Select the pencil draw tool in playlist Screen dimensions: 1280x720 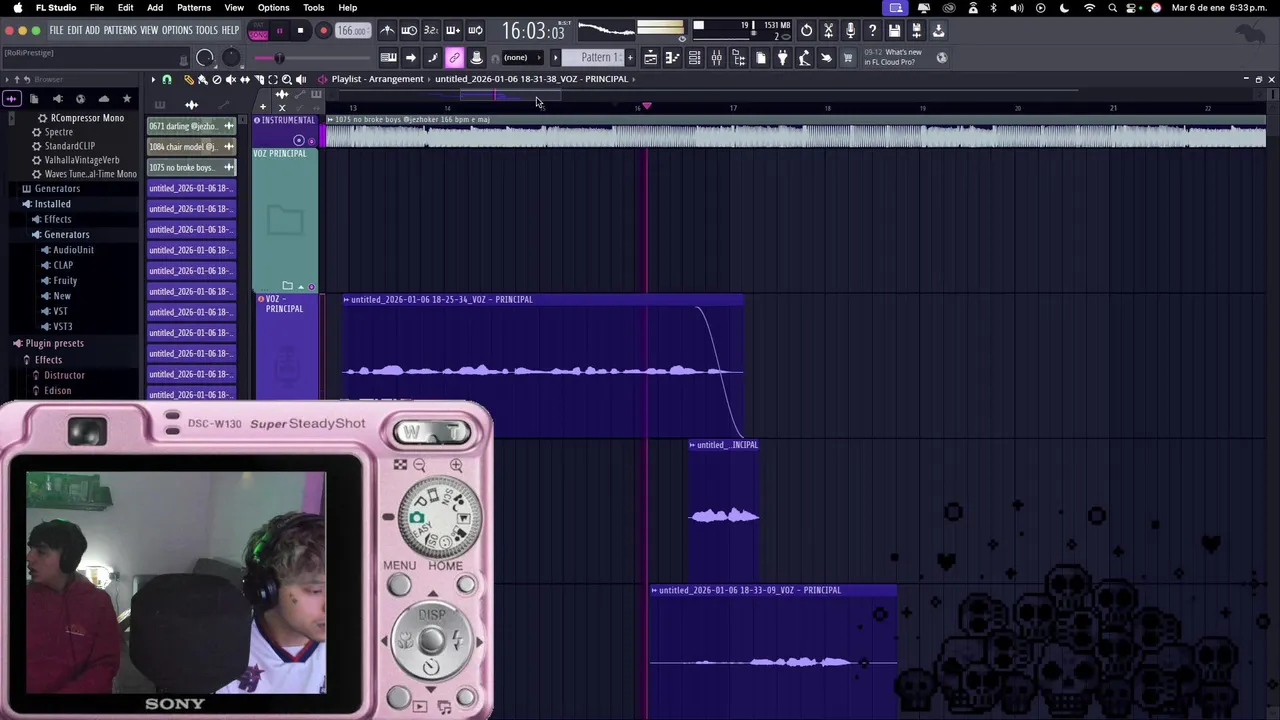[x=188, y=79]
